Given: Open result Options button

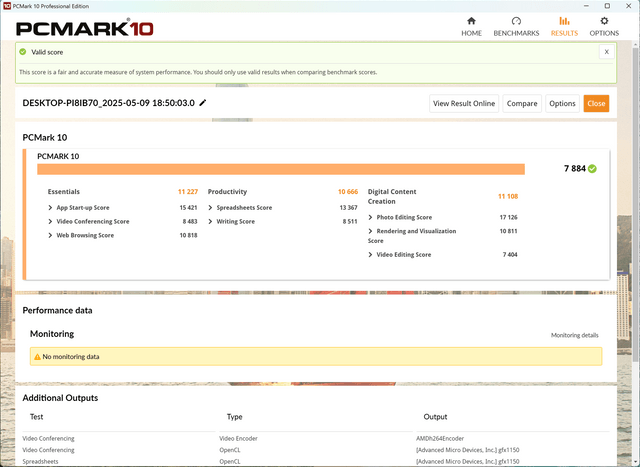Looking at the screenshot, I should 562,103.
